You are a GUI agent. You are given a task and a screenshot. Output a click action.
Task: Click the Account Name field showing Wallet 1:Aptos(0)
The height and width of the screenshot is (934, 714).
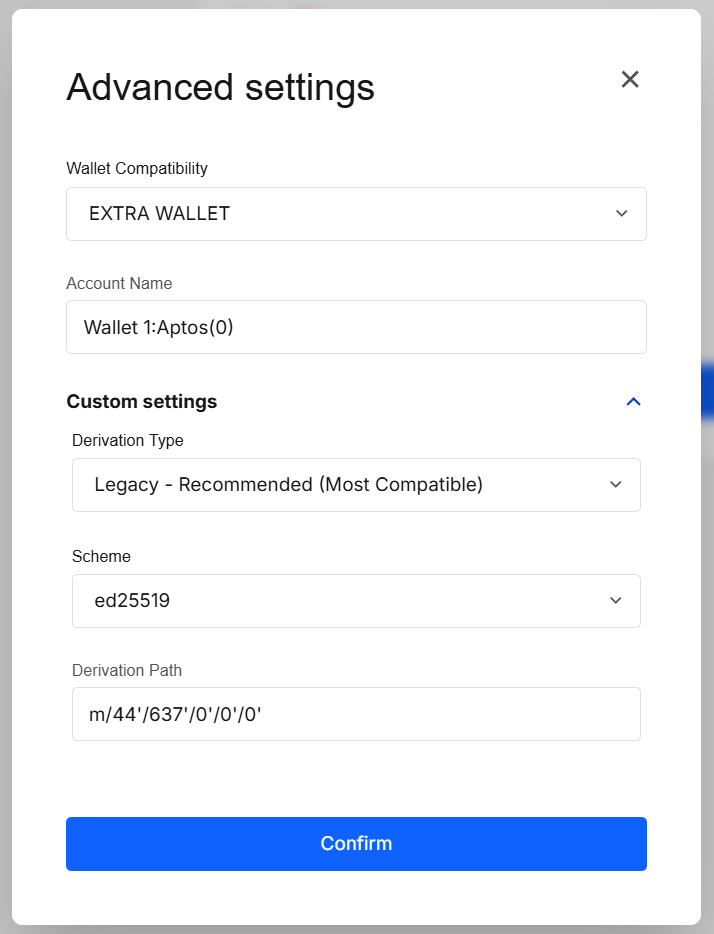click(356, 327)
